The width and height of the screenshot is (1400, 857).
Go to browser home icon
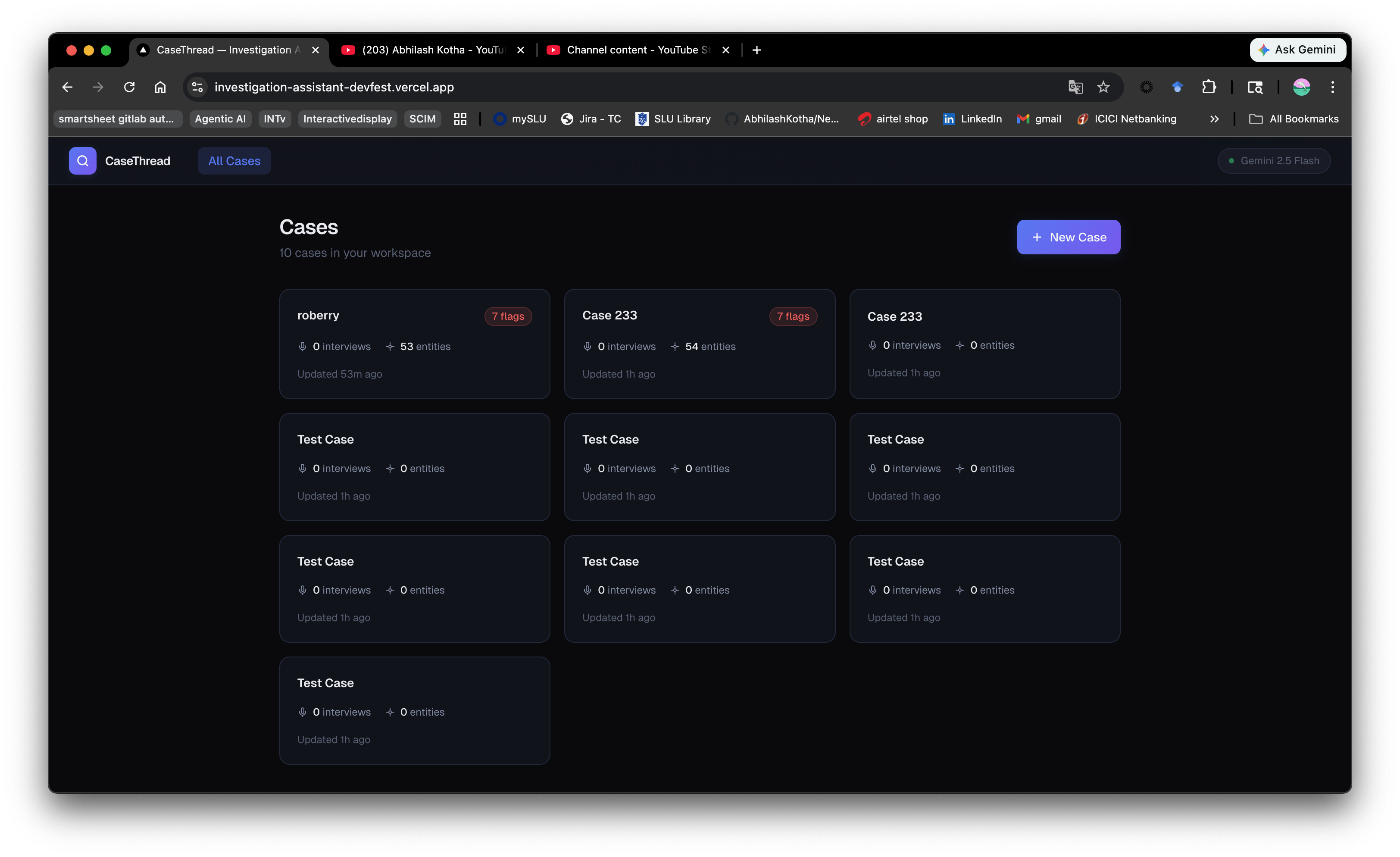[x=160, y=87]
